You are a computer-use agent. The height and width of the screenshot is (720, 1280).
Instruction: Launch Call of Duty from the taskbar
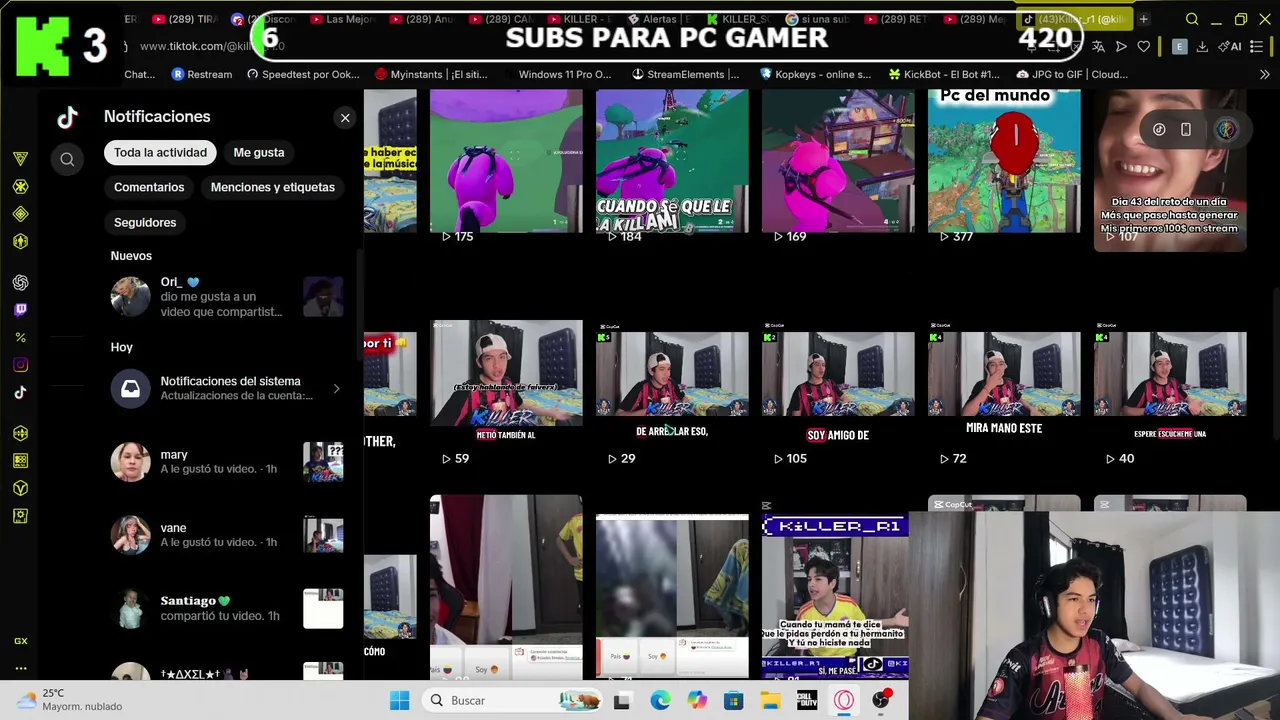click(x=807, y=700)
